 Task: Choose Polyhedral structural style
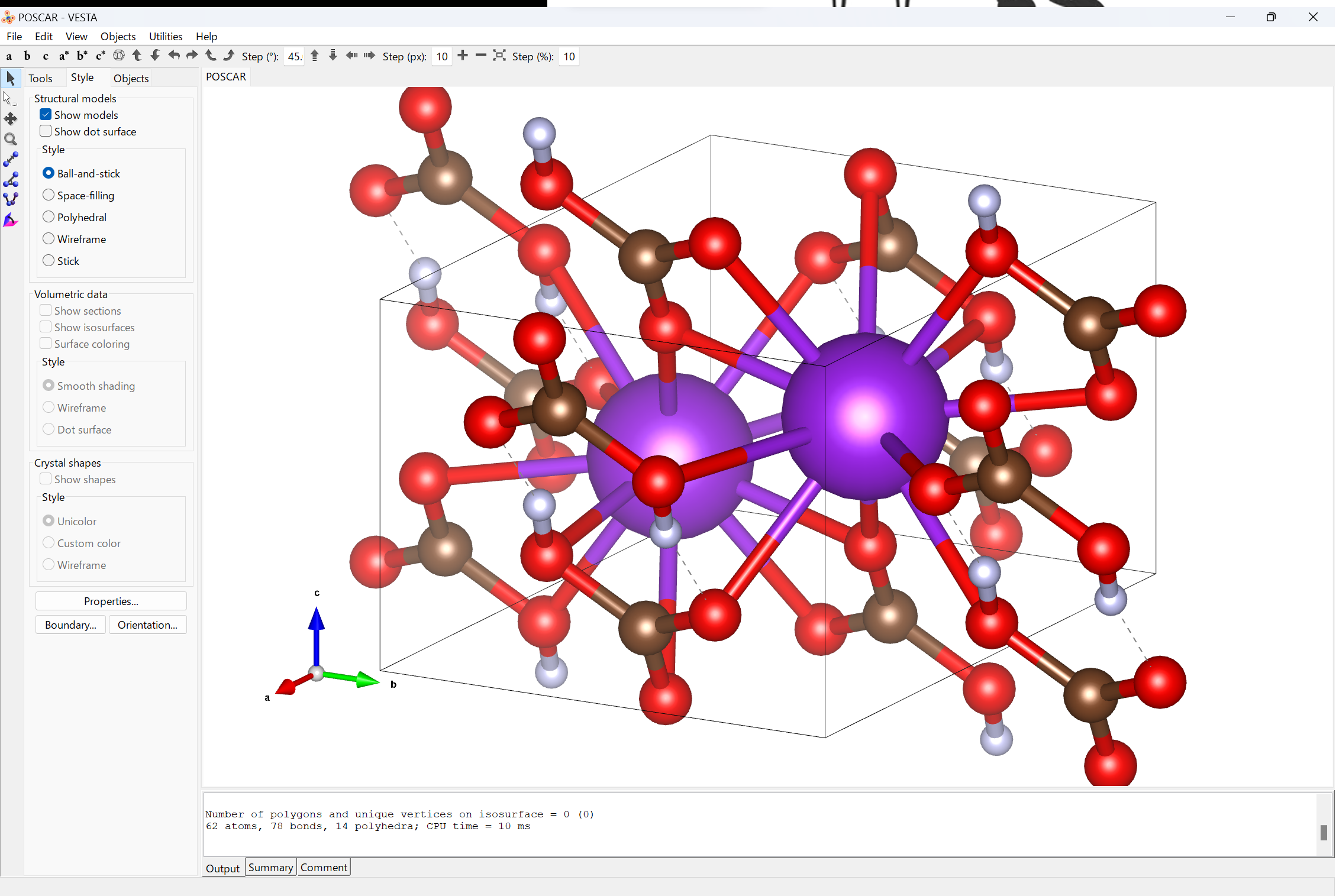tap(49, 217)
